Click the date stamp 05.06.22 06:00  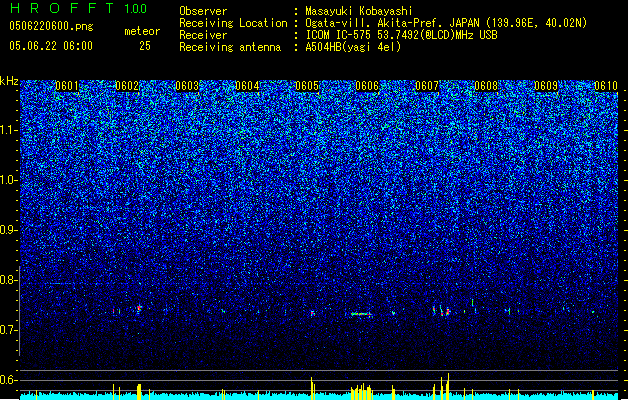tap(51, 46)
